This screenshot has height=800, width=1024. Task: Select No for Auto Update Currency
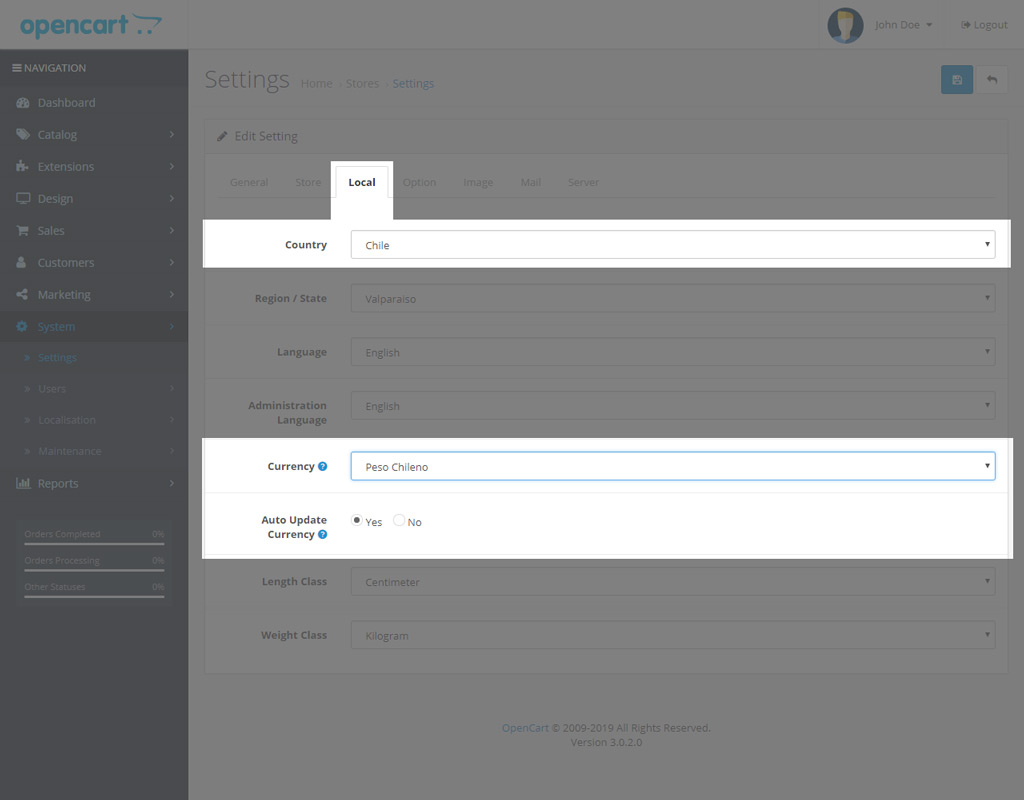tap(399, 520)
